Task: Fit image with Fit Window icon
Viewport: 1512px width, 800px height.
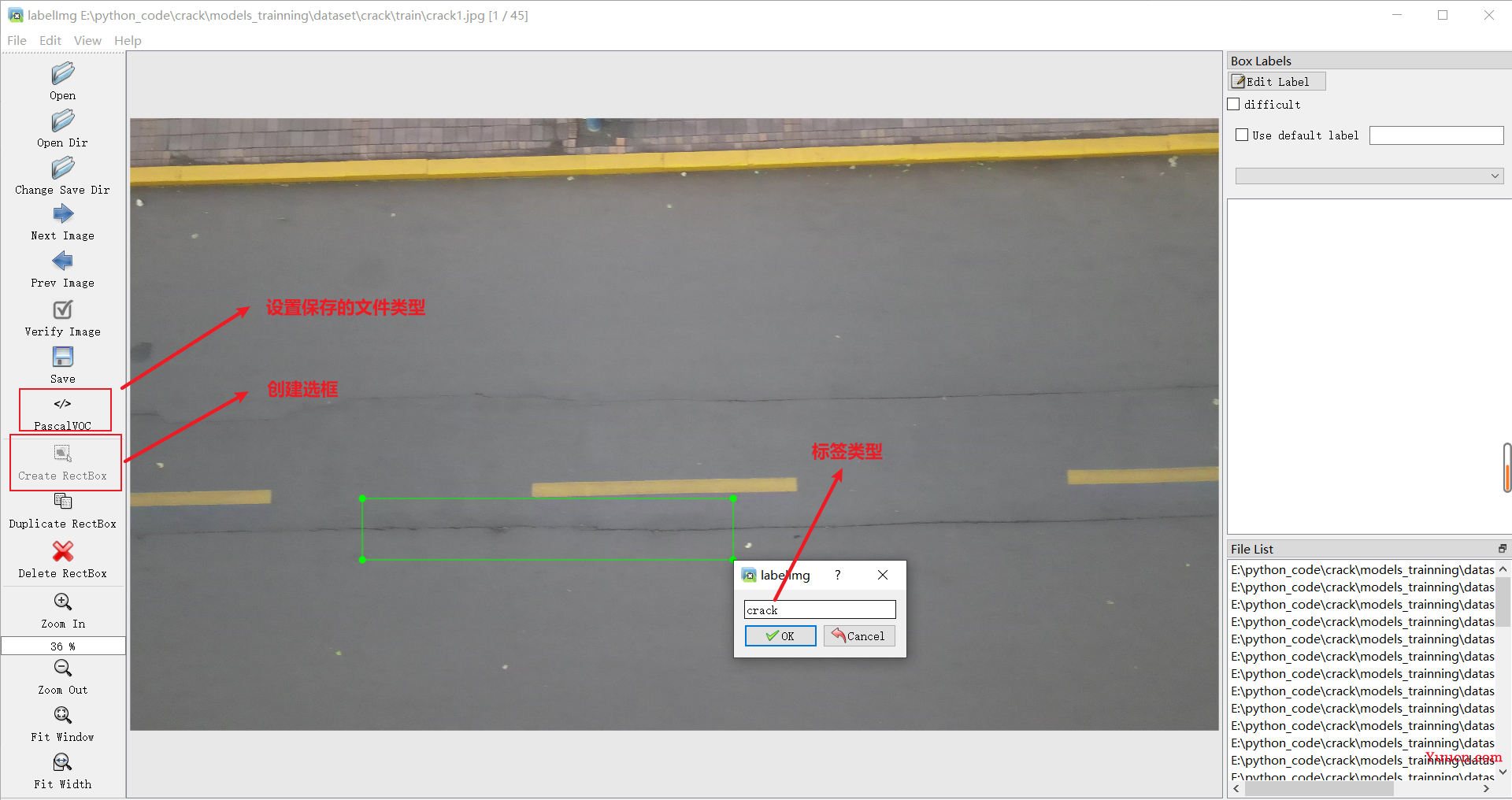Action: coord(63,715)
